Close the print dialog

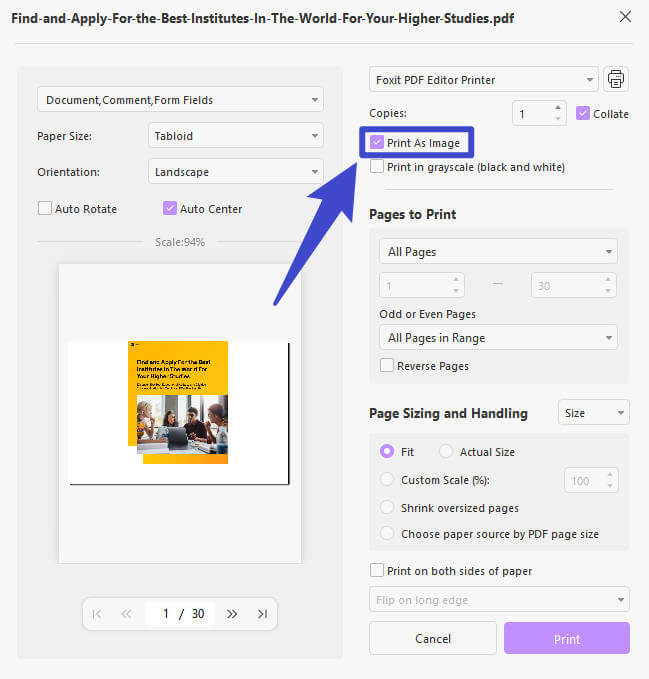tap(625, 17)
